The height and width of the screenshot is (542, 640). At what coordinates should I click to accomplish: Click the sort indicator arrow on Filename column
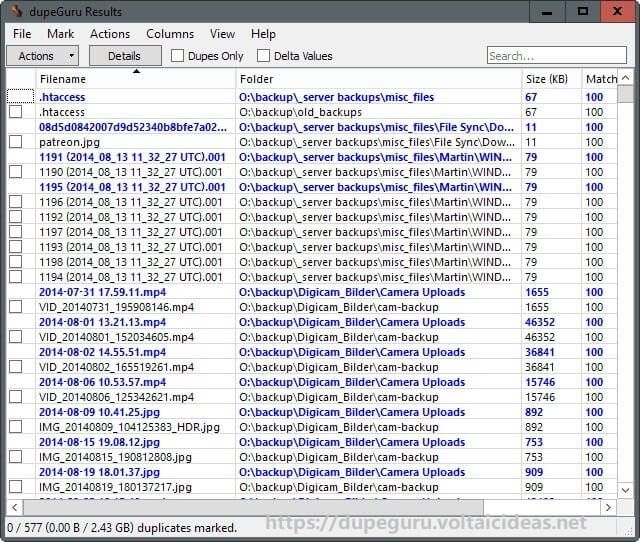(x=136, y=71)
